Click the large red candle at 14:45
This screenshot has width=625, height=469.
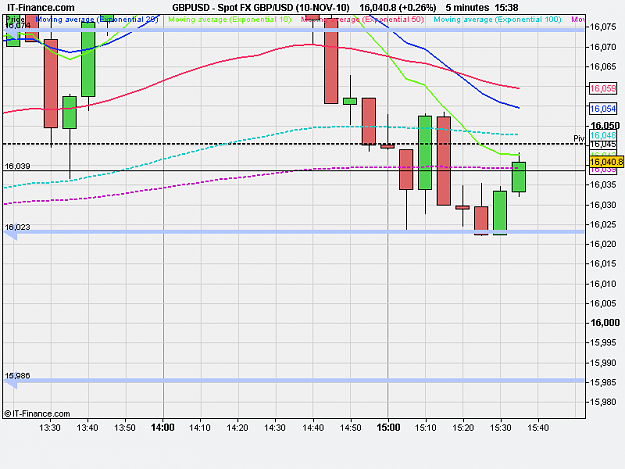pos(331,61)
